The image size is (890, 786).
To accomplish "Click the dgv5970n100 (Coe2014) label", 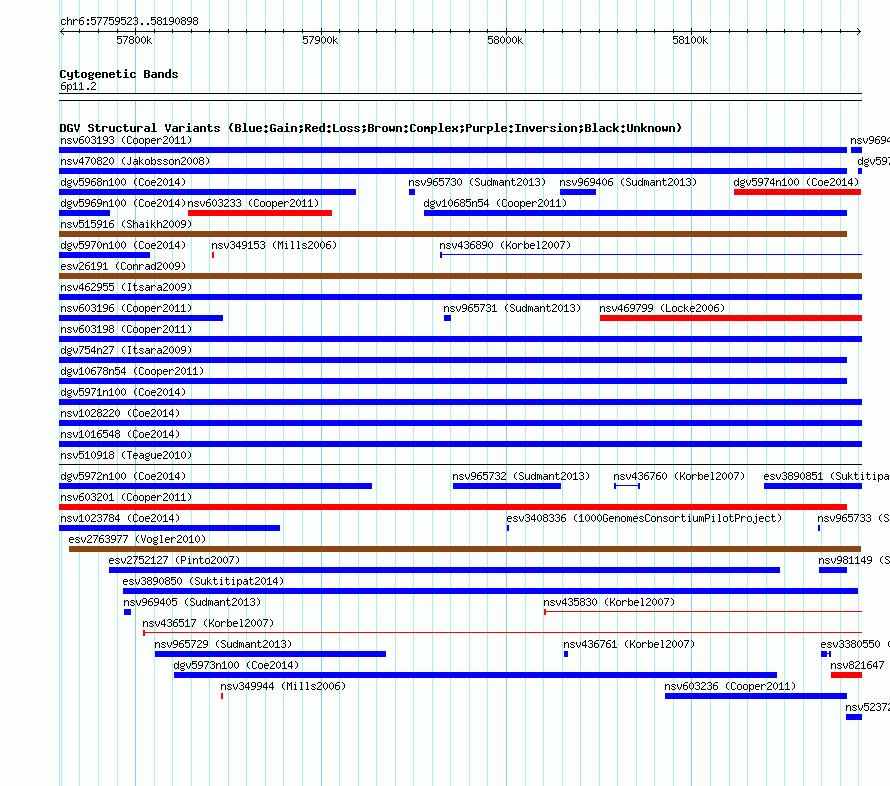I will click(x=123, y=245).
